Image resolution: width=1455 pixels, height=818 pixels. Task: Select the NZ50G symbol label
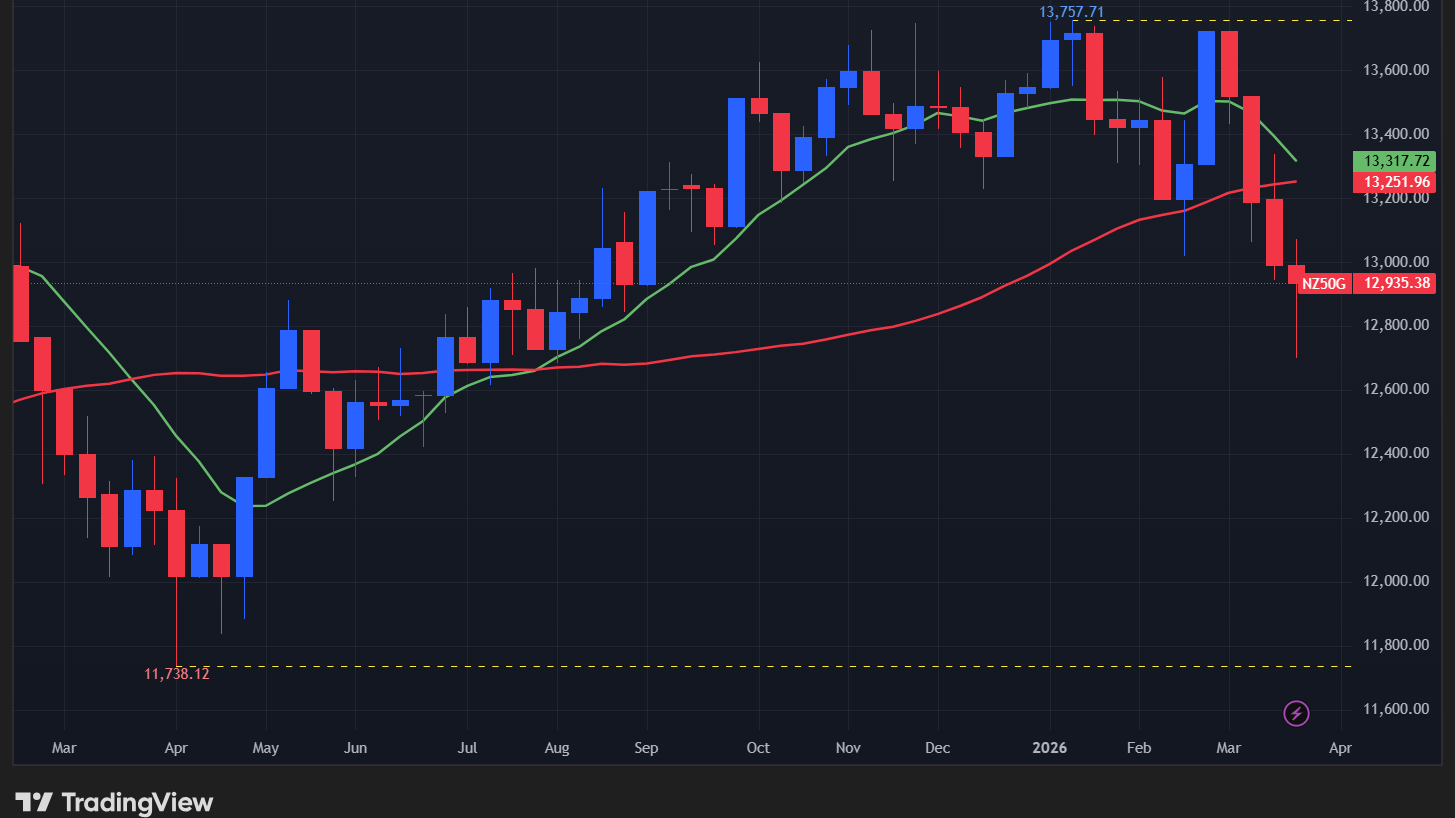(x=1324, y=283)
